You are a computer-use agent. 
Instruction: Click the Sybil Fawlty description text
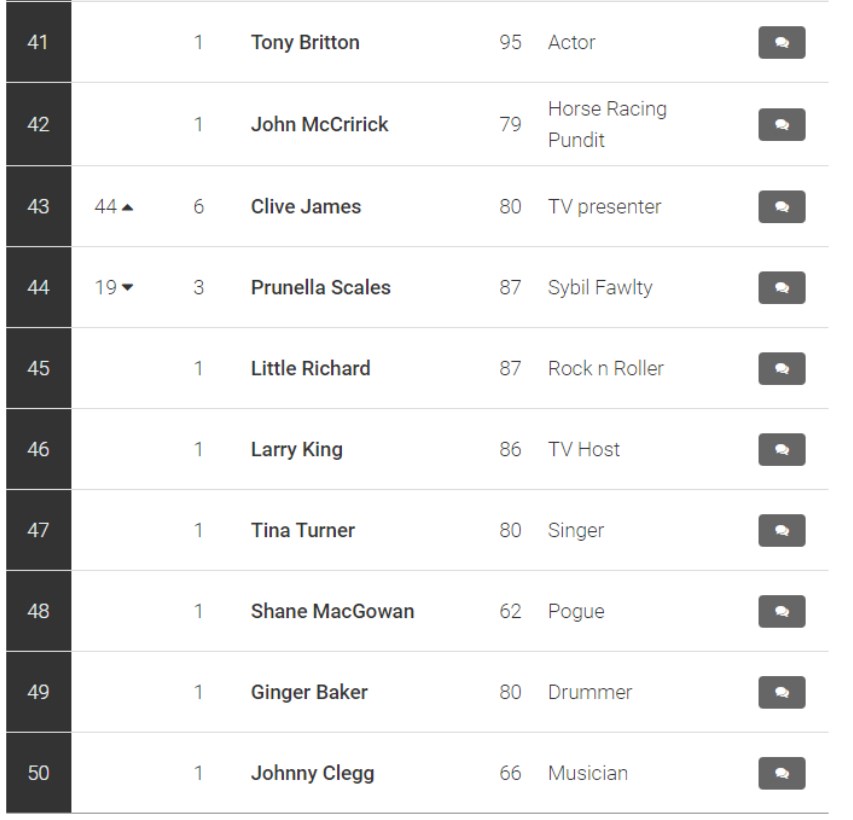pos(600,288)
